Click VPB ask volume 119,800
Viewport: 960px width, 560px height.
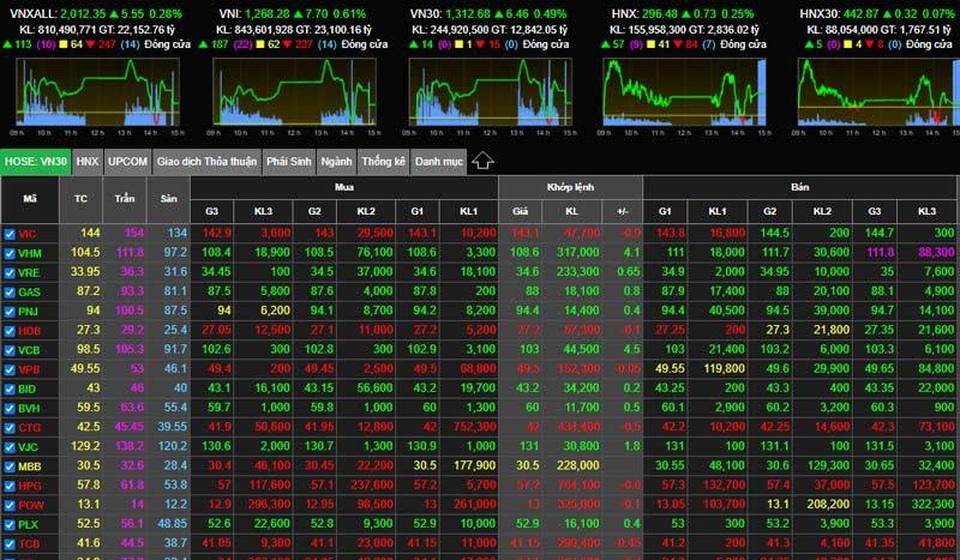[x=724, y=368]
